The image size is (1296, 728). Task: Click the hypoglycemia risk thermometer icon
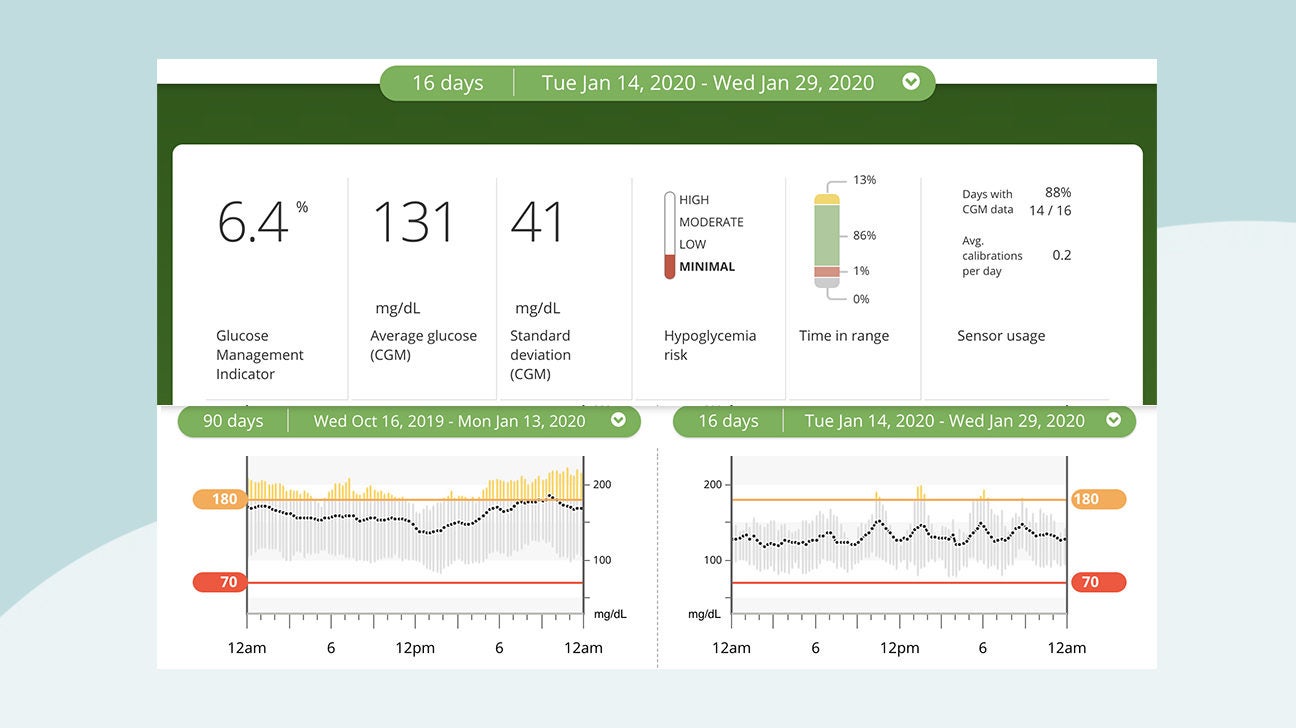[x=670, y=235]
